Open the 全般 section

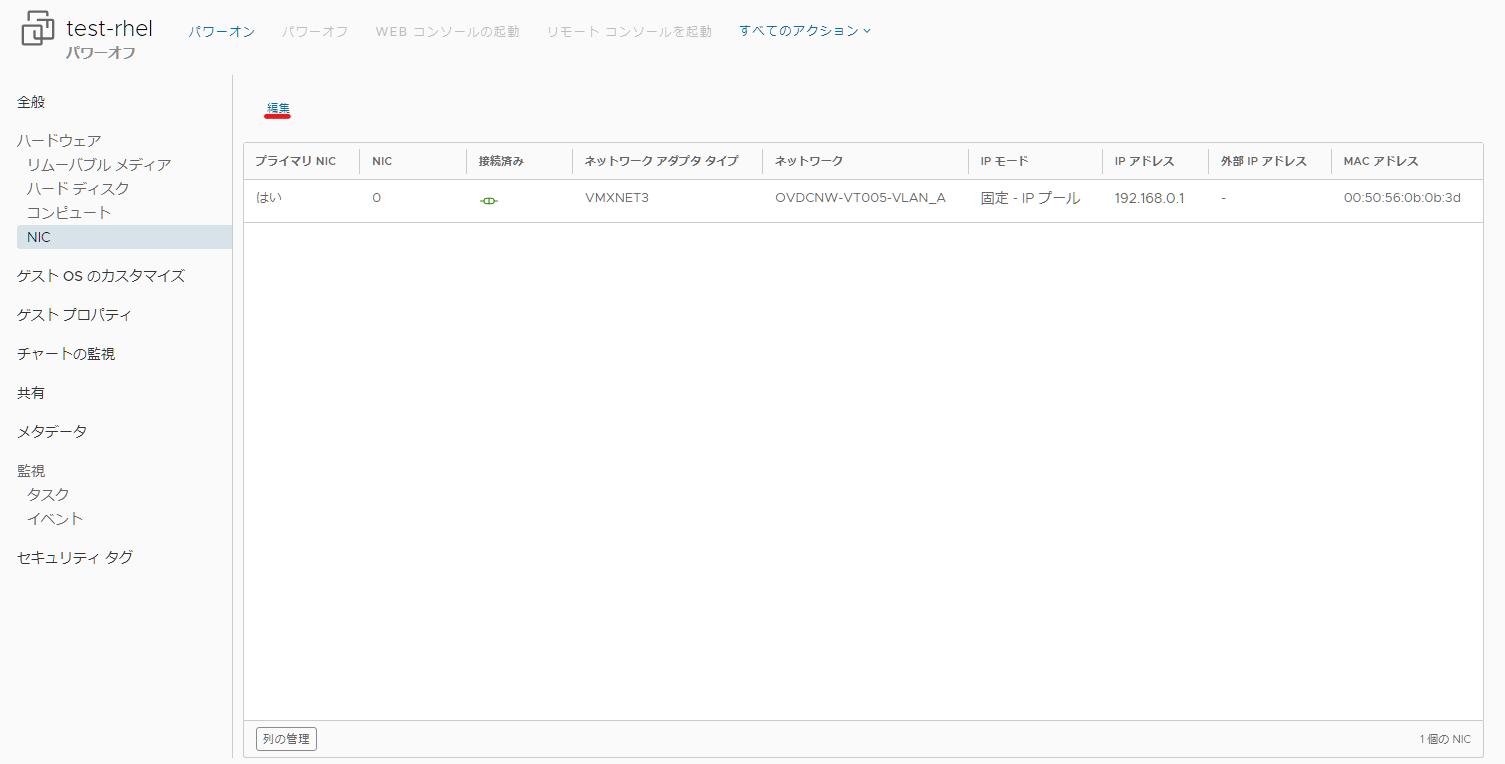click(x=31, y=102)
